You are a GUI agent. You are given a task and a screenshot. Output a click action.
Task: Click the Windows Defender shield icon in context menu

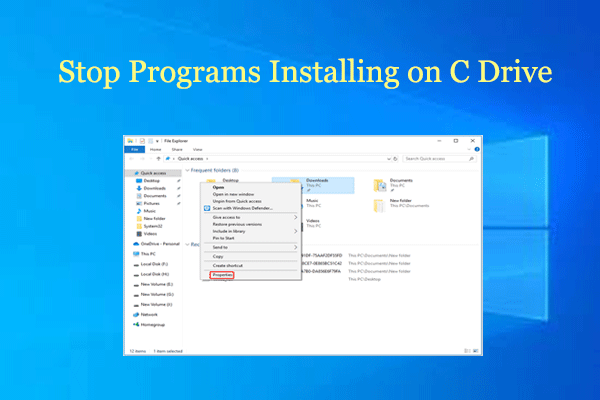tap(207, 208)
